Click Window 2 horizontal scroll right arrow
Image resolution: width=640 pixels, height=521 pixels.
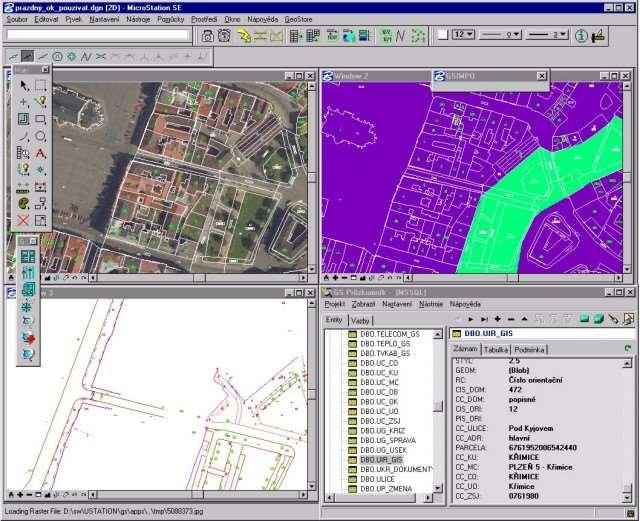(619, 278)
